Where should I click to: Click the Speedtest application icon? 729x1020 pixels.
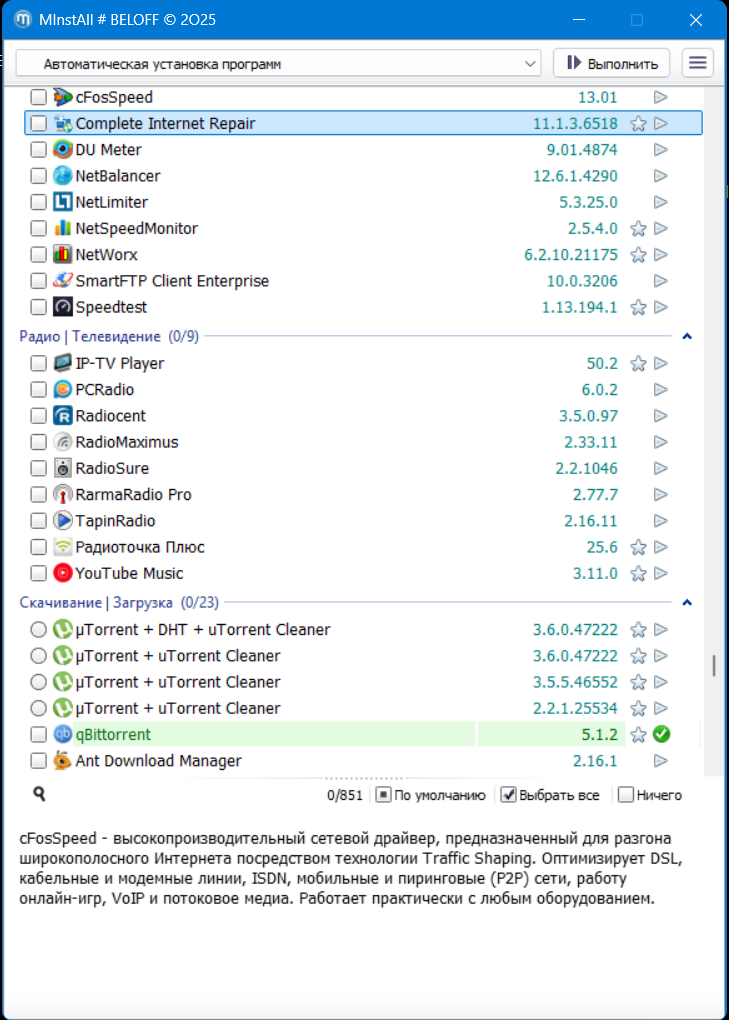[x=63, y=307]
